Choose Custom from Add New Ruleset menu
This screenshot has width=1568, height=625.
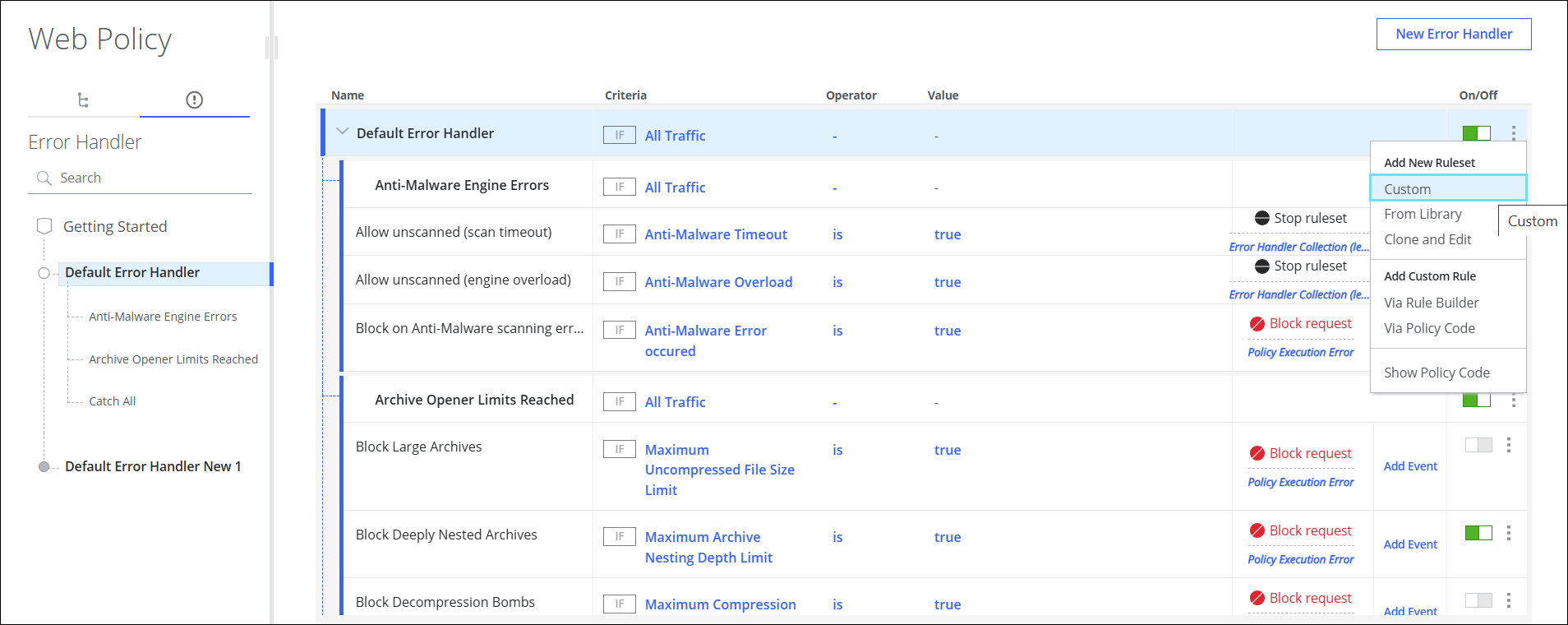click(x=1407, y=189)
